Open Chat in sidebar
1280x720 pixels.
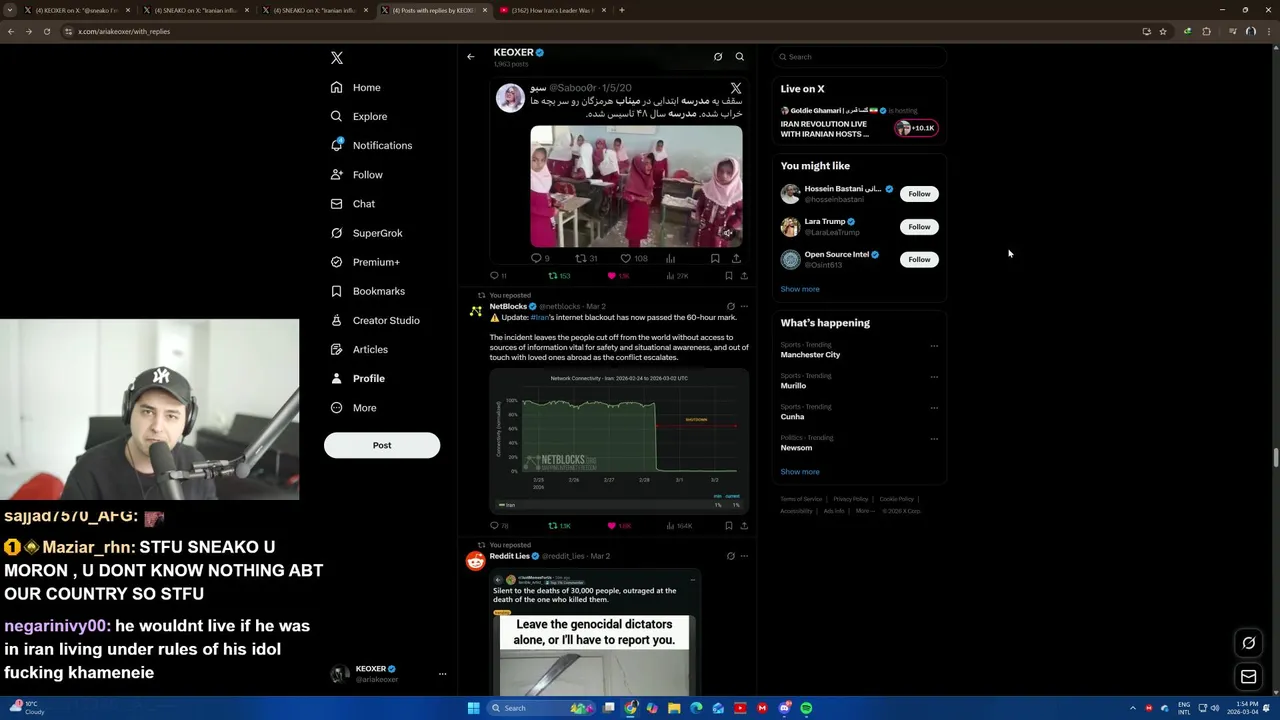[353, 204]
